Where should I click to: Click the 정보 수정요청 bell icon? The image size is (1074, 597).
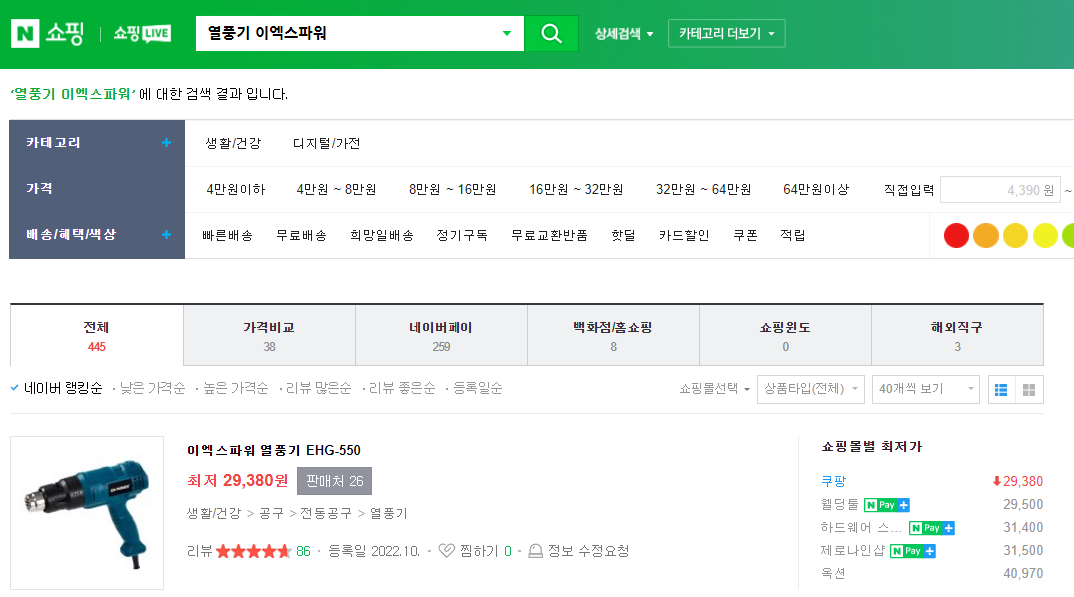[536, 550]
